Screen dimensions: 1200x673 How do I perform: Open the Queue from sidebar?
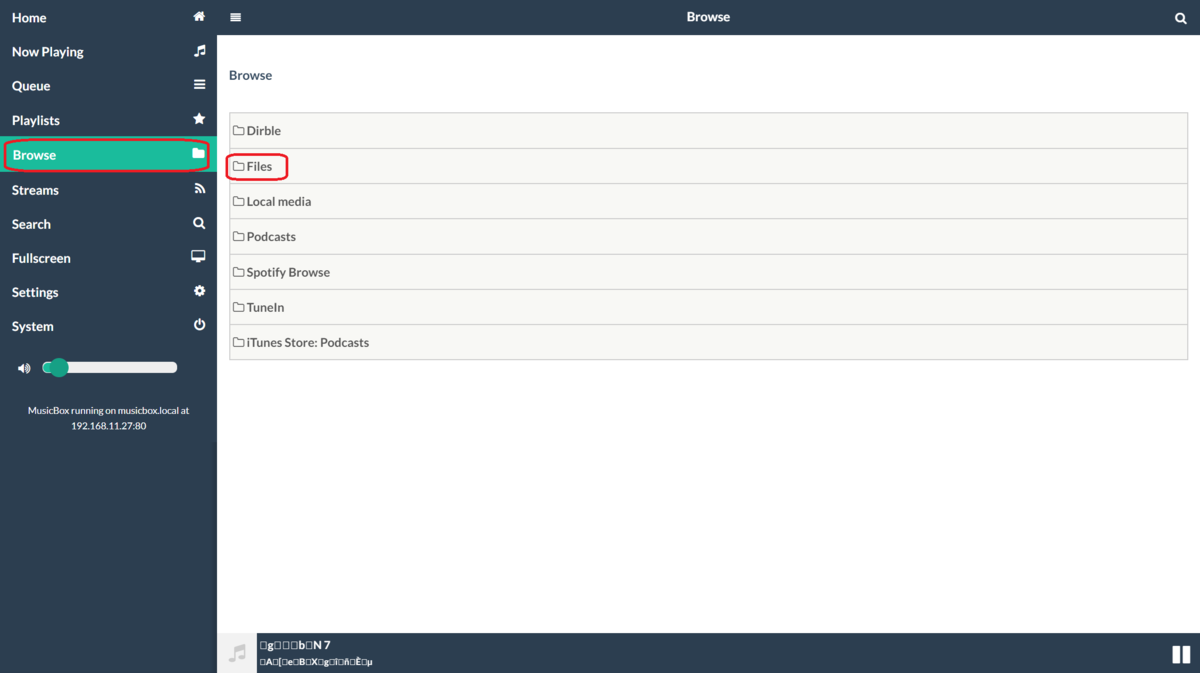pyautogui.click(x=108, y=85)
